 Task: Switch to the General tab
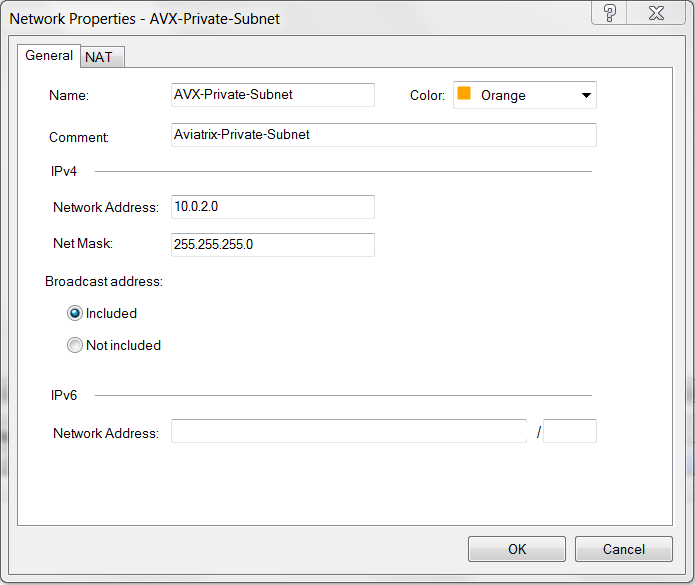[49, 56]
